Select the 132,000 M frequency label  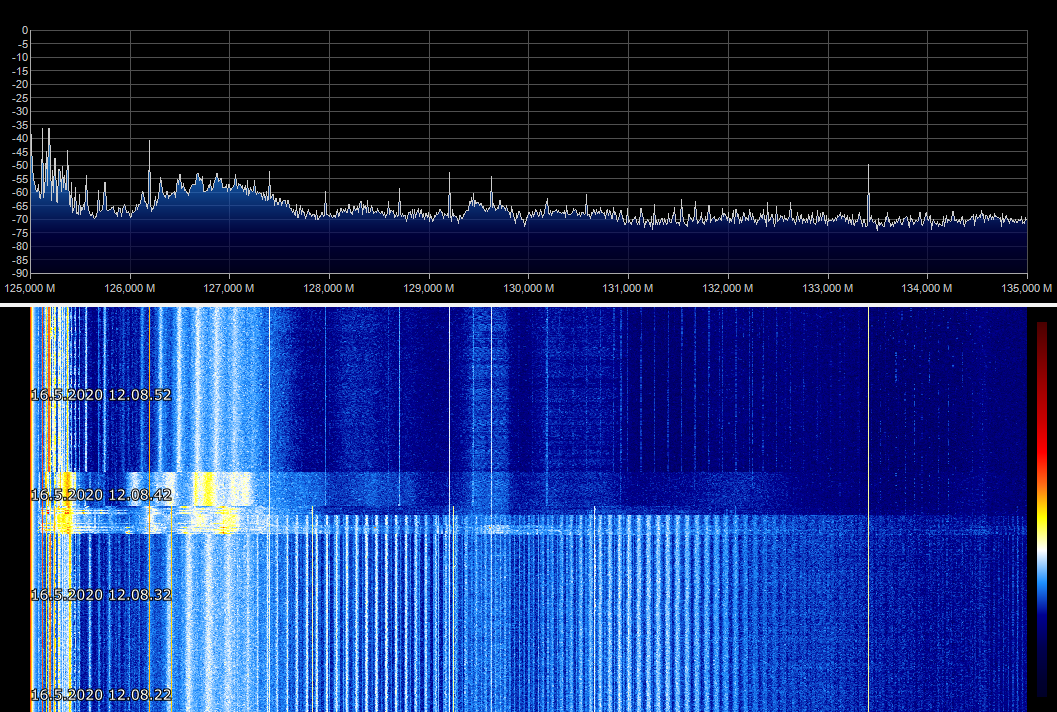coord(728,288)
